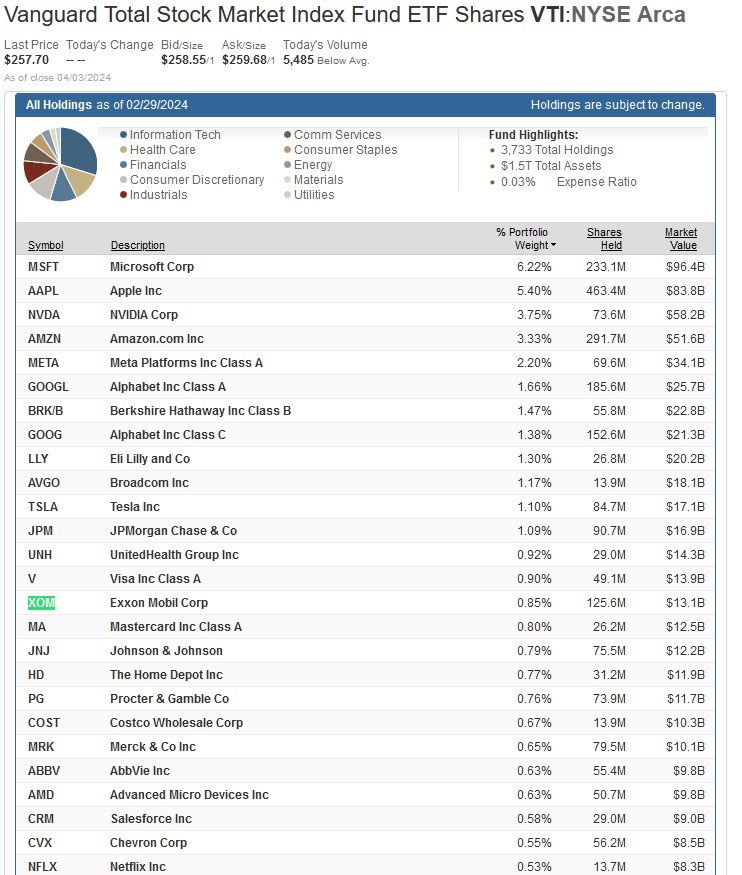Image resolution: width=742 pixels, height=875 pixels.
Task: Click NVIDIA's 73.6M shares held
Action: pyautogui.click(x=609, y=315)
